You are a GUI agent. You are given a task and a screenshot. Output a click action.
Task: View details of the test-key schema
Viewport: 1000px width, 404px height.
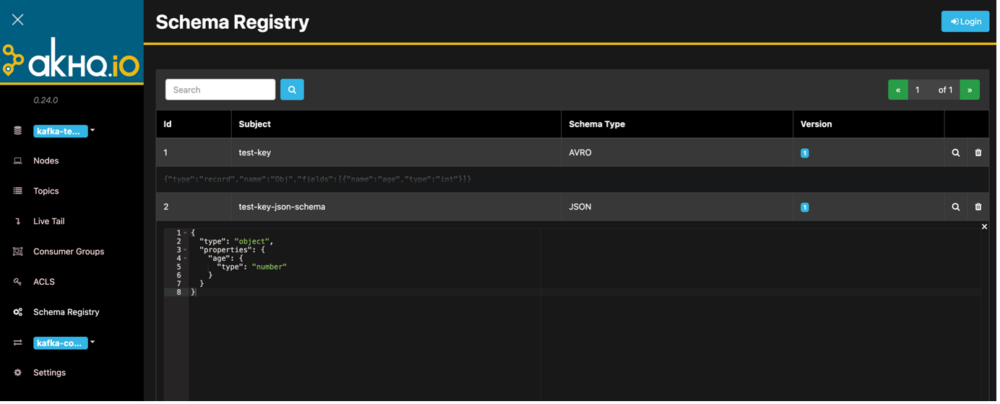pyautogui.click(x=955, y=153)
